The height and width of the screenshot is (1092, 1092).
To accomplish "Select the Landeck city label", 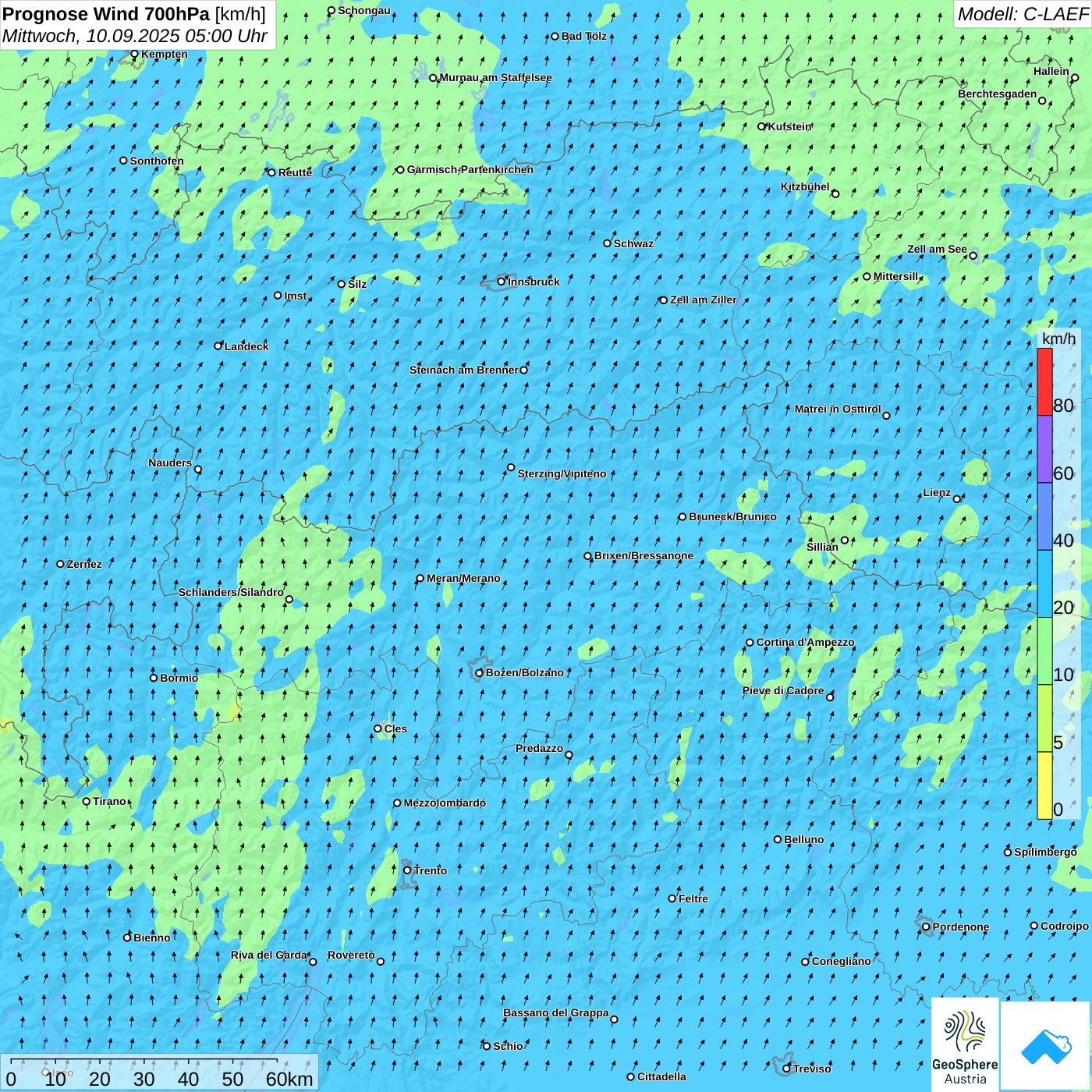I will pyautogui.click(x=246, y=346).
